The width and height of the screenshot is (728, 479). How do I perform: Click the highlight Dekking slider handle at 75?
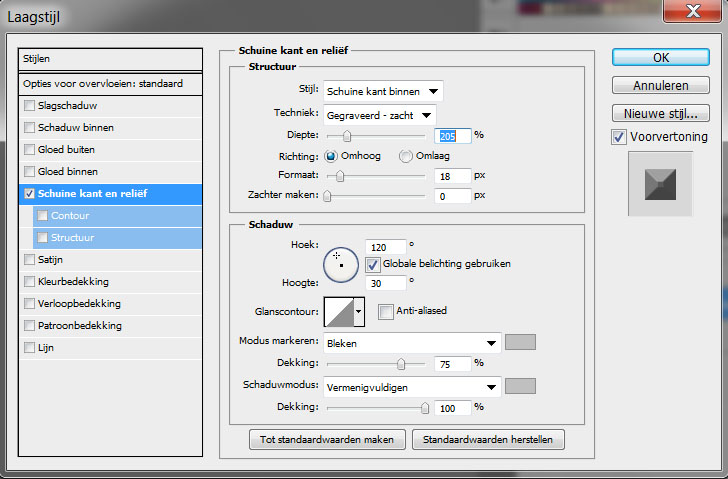401,364
